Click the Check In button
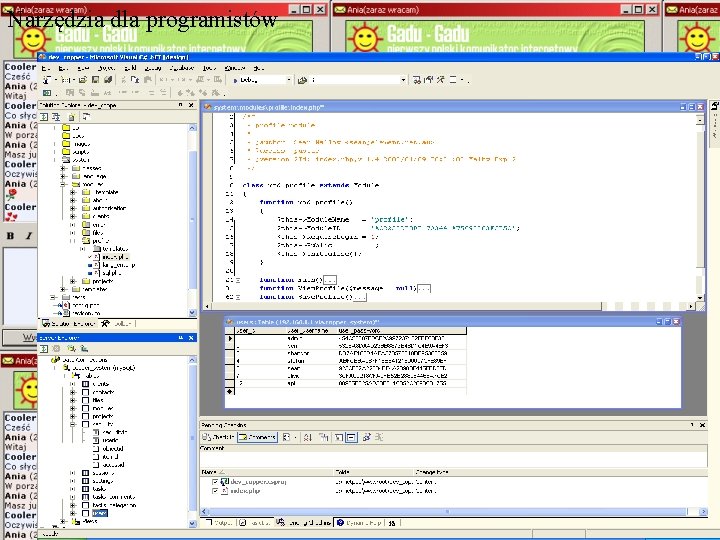 pyautogui.click(x=218, y=437)
